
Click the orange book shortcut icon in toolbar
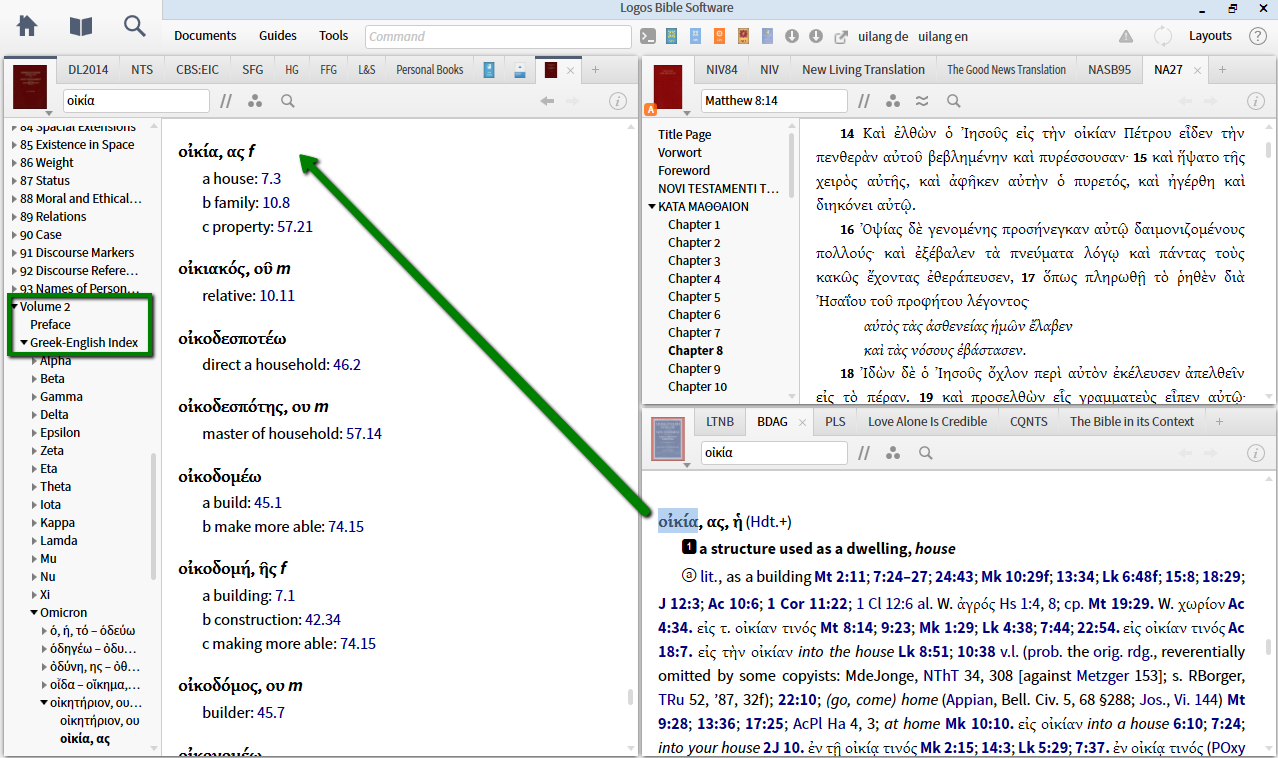(720, 36)
